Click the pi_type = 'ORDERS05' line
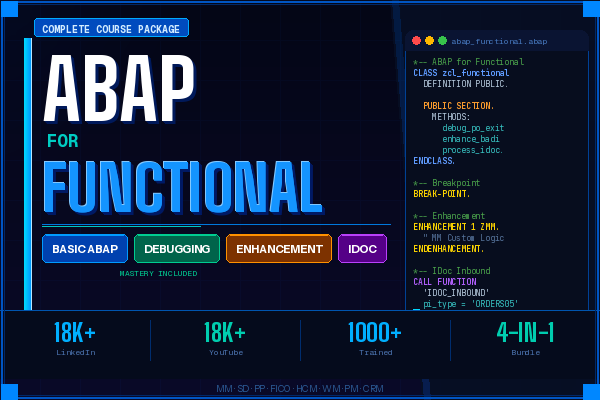 (x=471, y=304)
